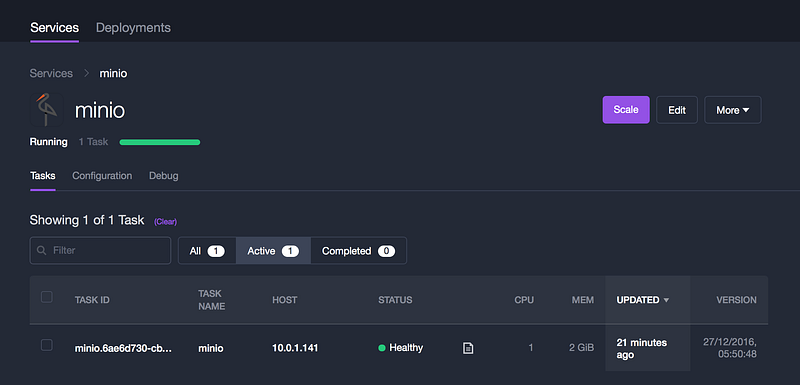Click host address 10.0.1.141
Viewport: 800px width, 385px height.
(295, 348)
